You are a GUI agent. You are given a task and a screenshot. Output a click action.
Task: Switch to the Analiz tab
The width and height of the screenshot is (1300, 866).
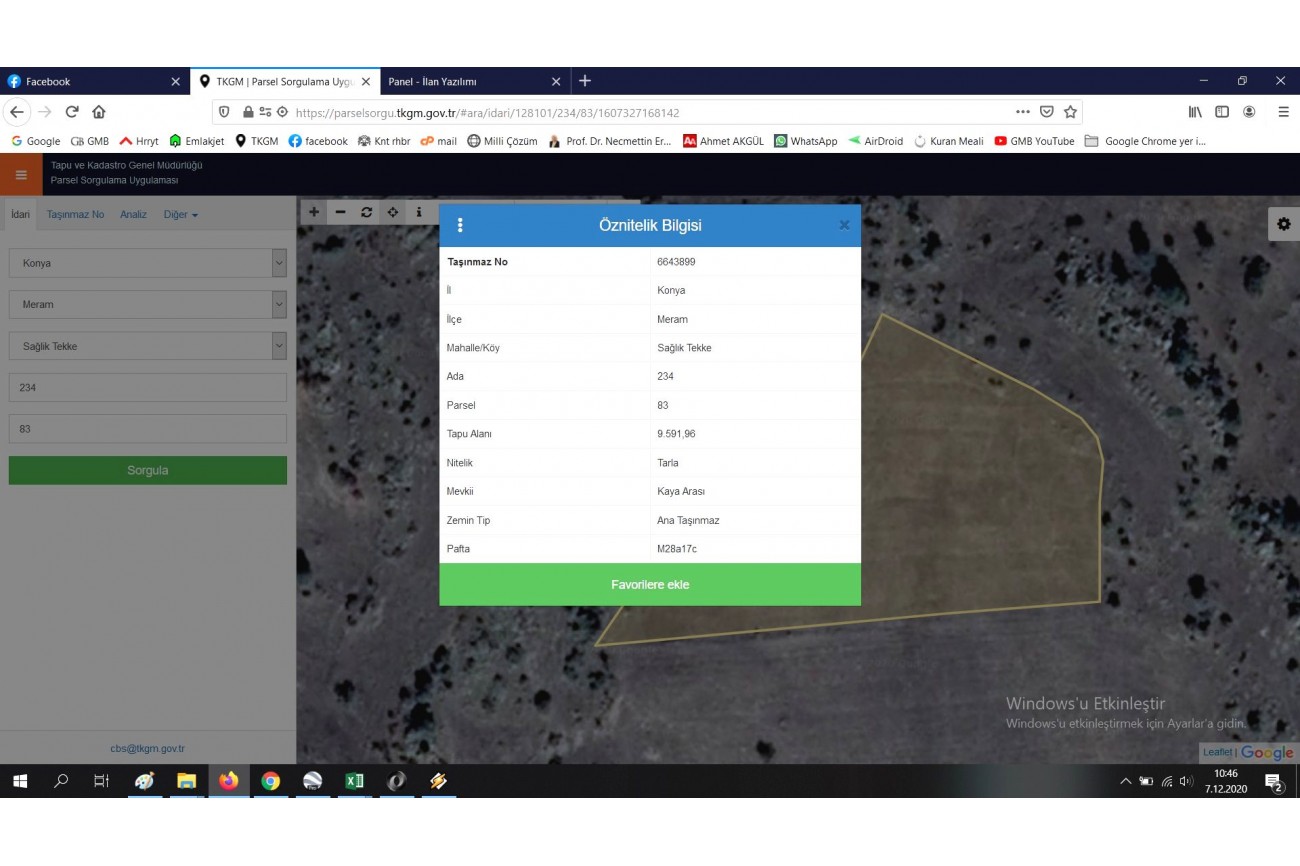[133, 215]
